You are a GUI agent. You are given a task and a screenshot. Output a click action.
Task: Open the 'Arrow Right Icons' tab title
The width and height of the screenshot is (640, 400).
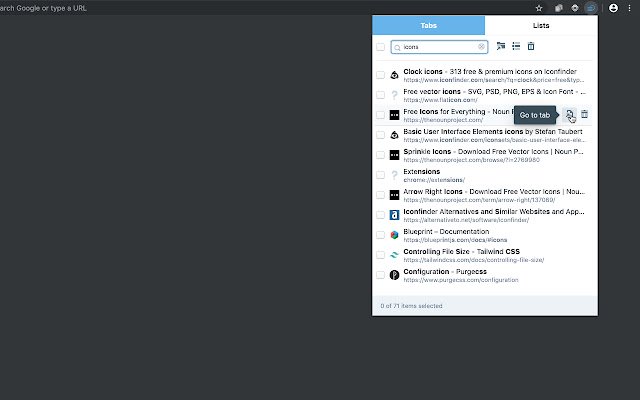click(494, 191)
